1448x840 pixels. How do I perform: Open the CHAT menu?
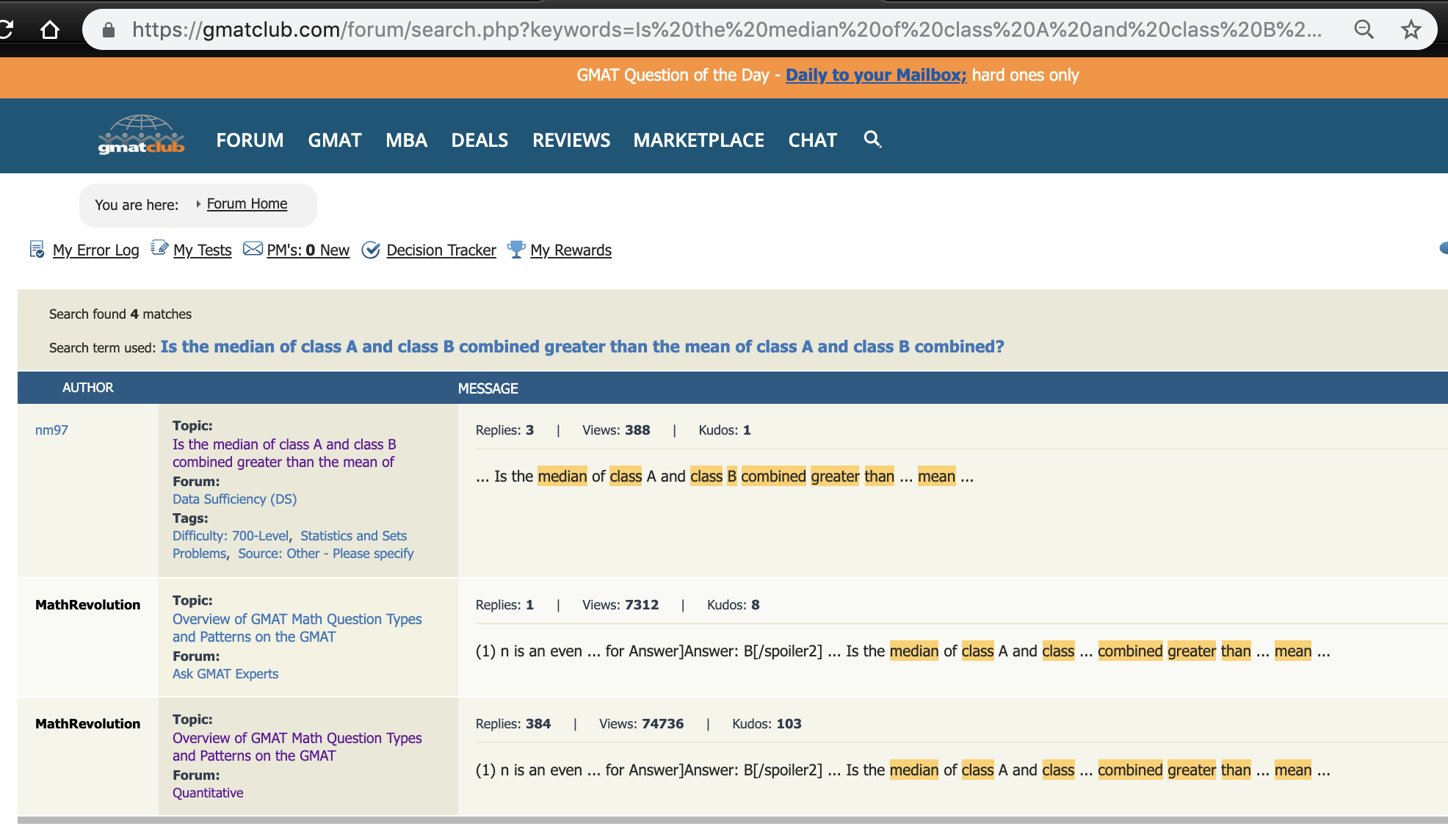click(812, 140)
